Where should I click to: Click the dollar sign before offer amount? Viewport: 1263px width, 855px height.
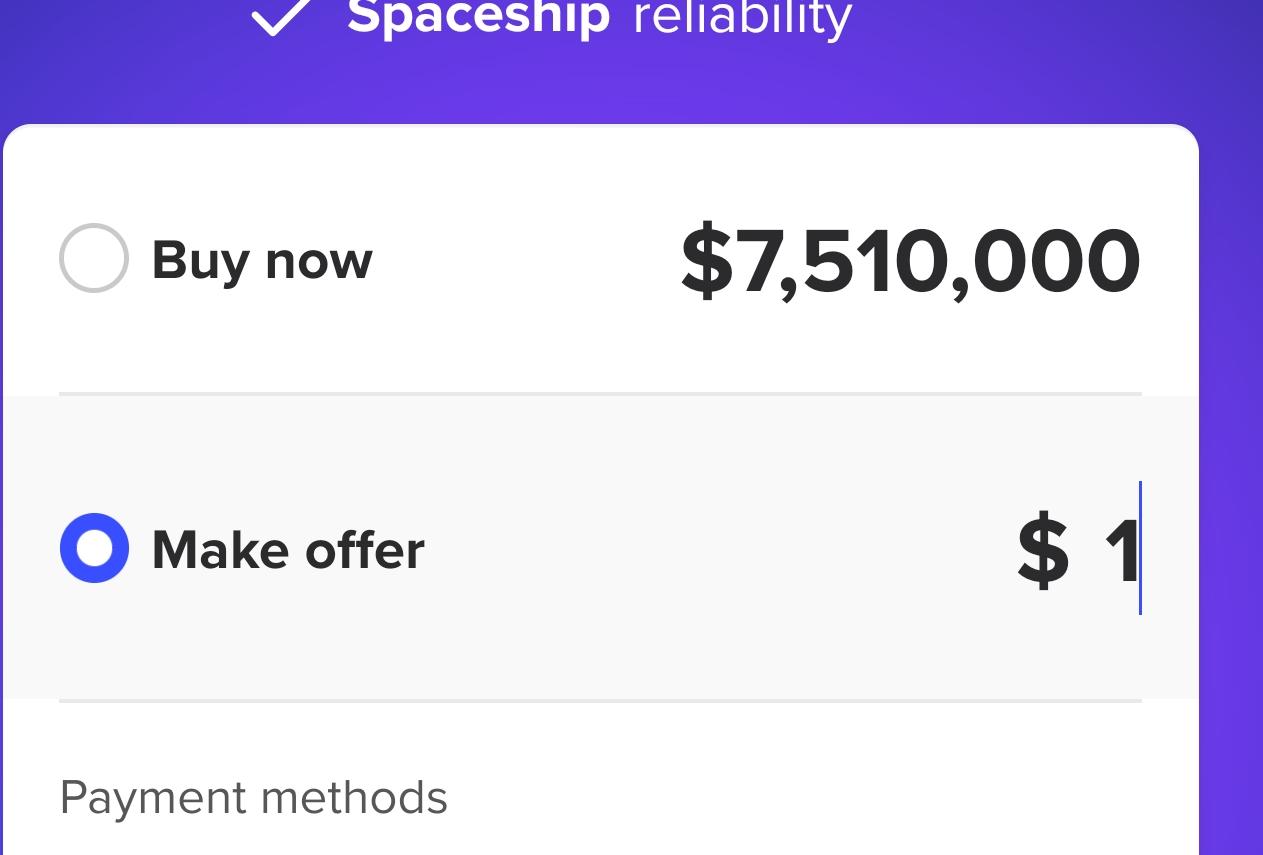point(1043,550)
